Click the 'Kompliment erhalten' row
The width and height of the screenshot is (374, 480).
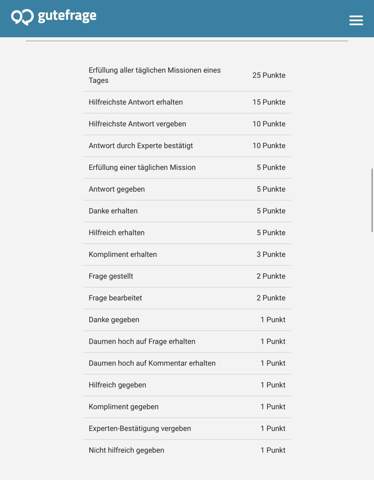[x=187, y=254]
